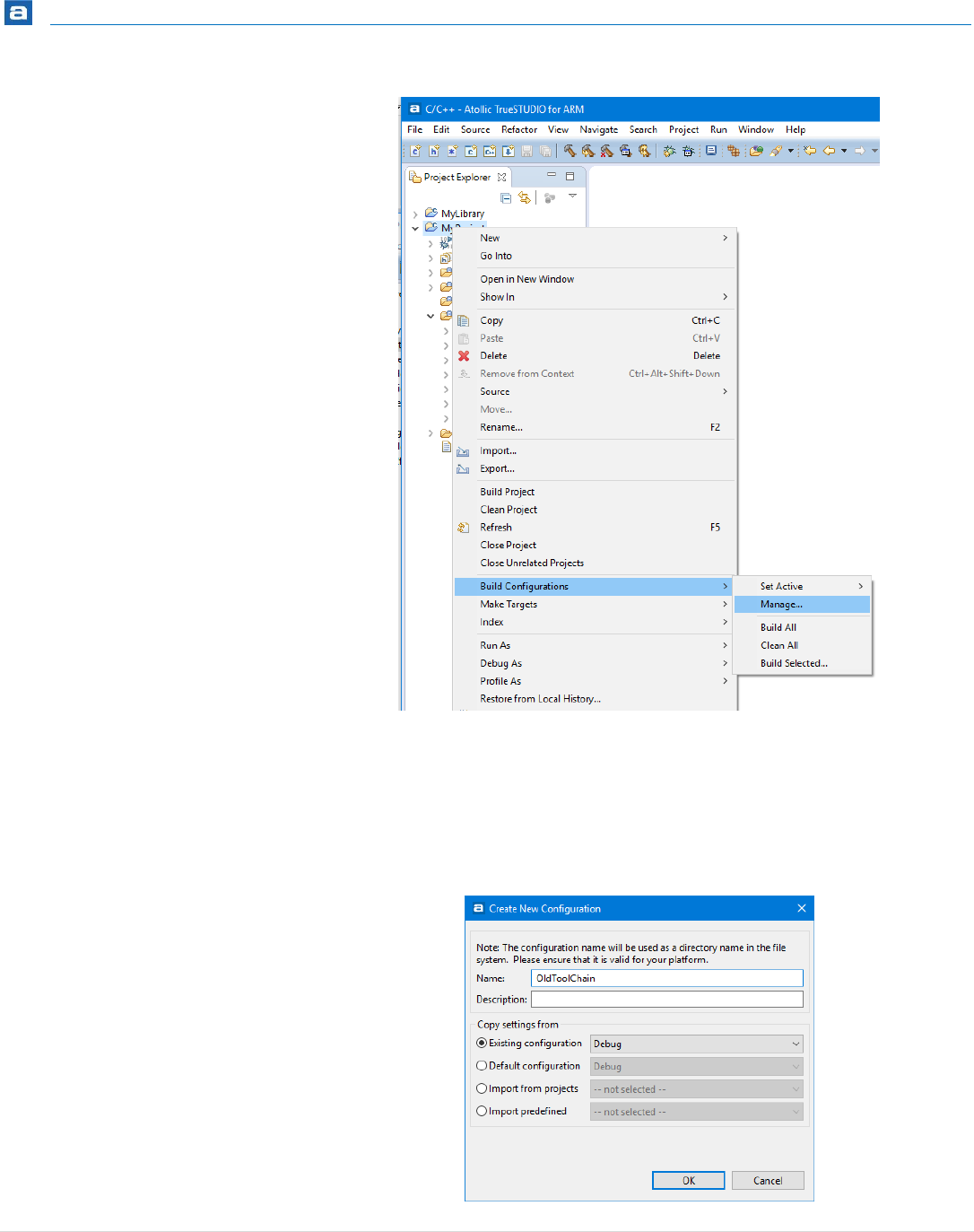
Task: Choose Build Configurations in context menu
Action: pos(594,586)
